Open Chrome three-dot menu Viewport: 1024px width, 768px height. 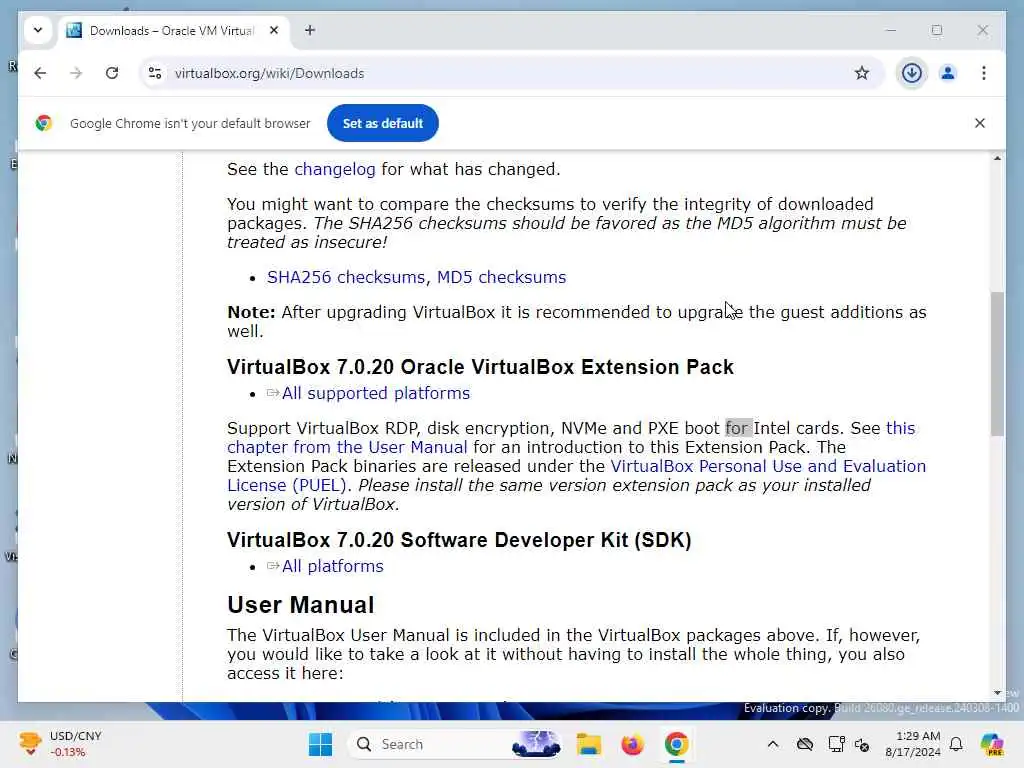click(984, 73)
